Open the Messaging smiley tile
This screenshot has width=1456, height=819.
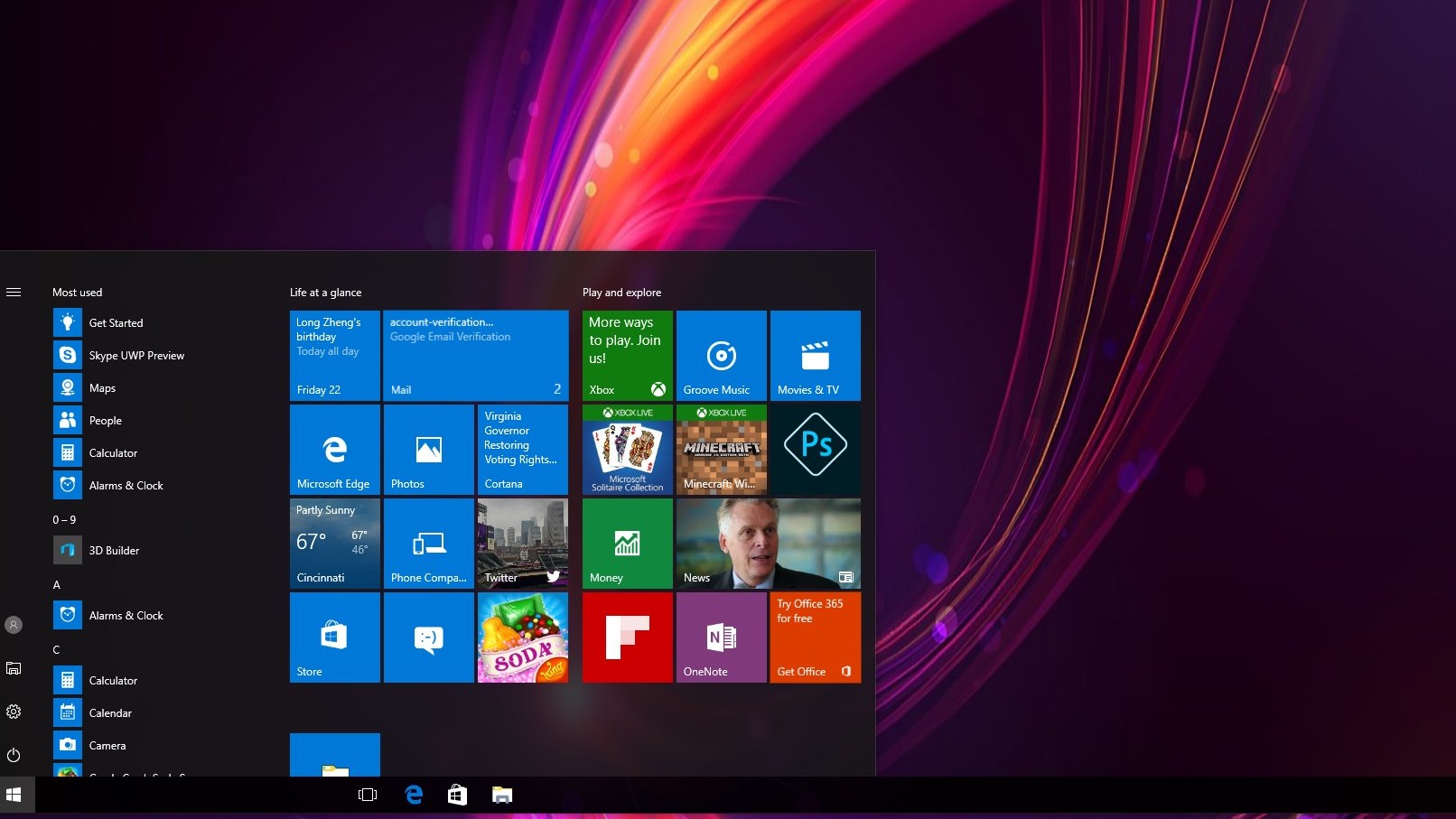point(429,638)
